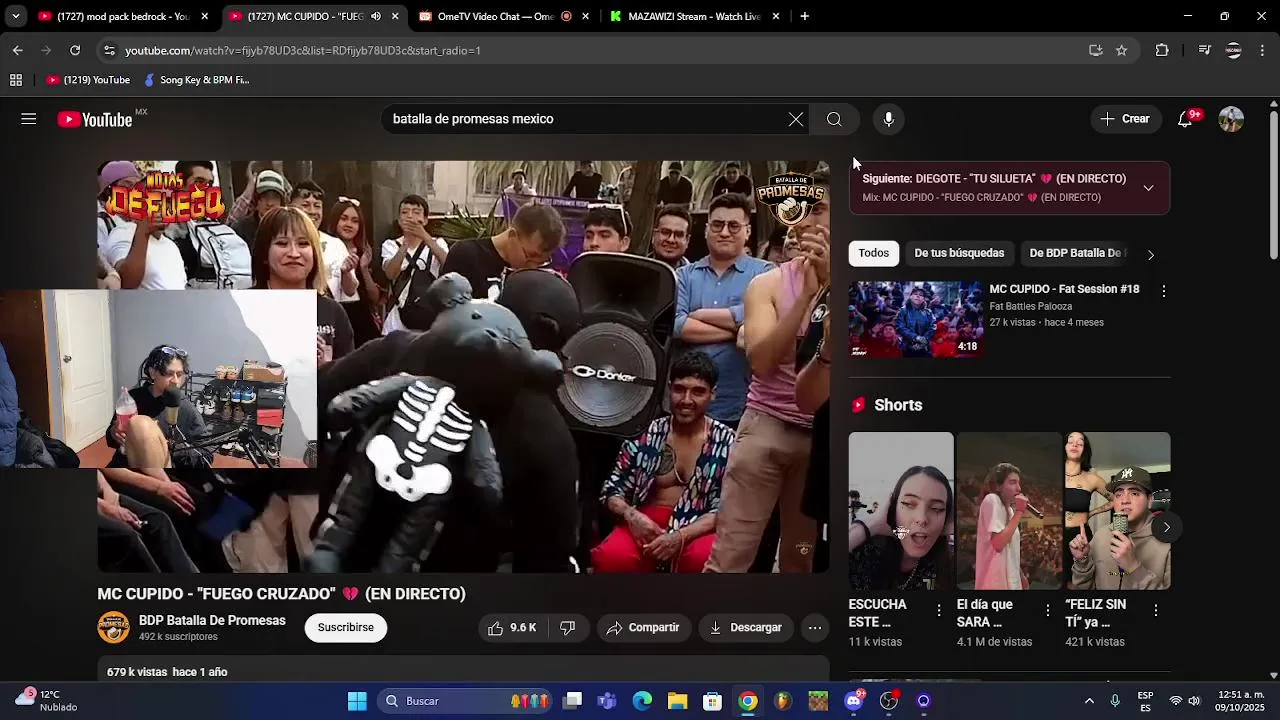Viewport: 1280px width, 720px height.
Task: Open the YouTube guide hamburger menu
Action: tap(28, 119)
